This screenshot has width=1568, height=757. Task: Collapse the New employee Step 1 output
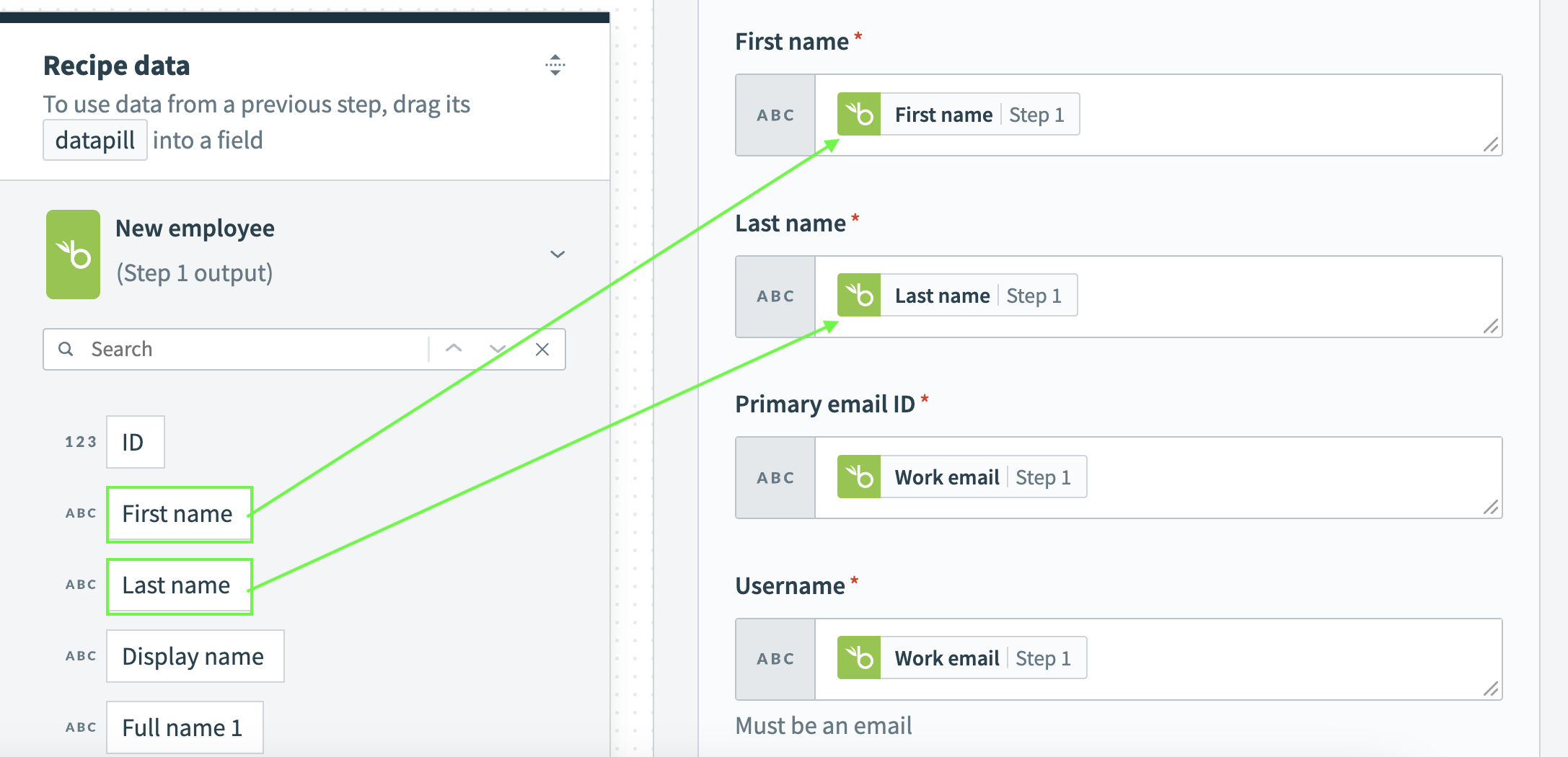(x=558, y=254)
